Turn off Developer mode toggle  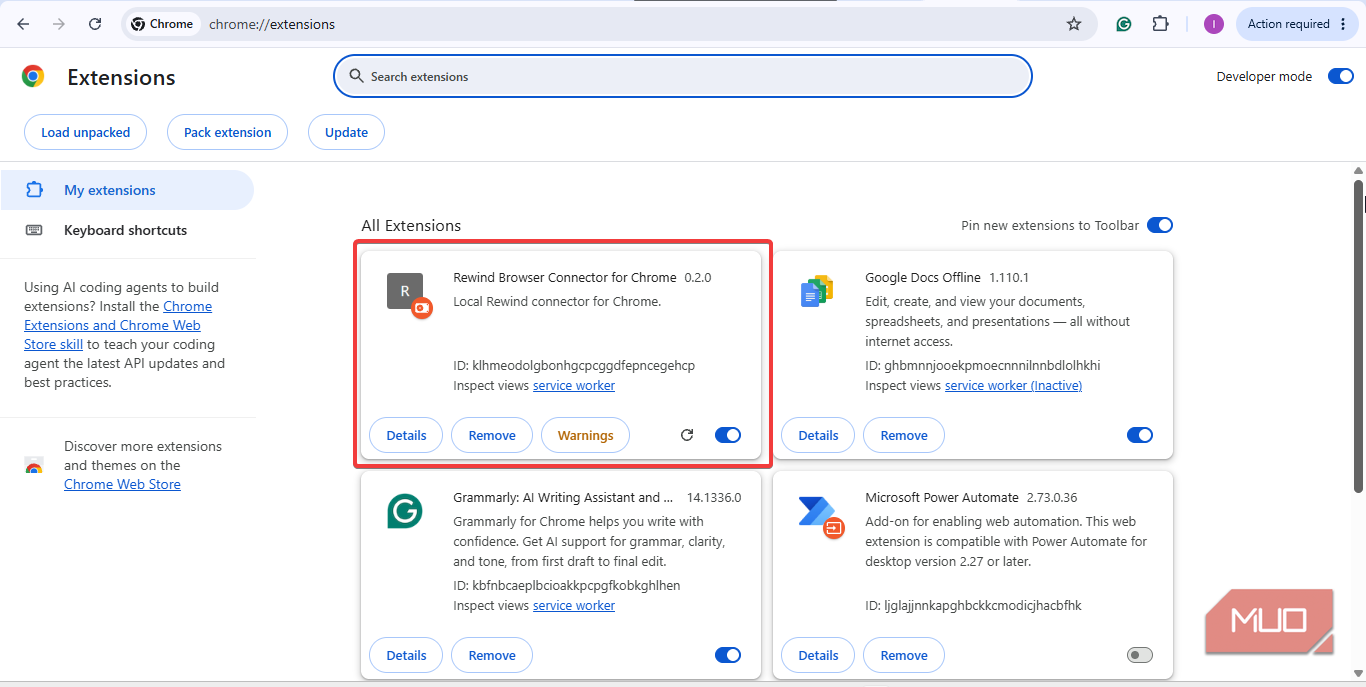[x=1340, y=76]
